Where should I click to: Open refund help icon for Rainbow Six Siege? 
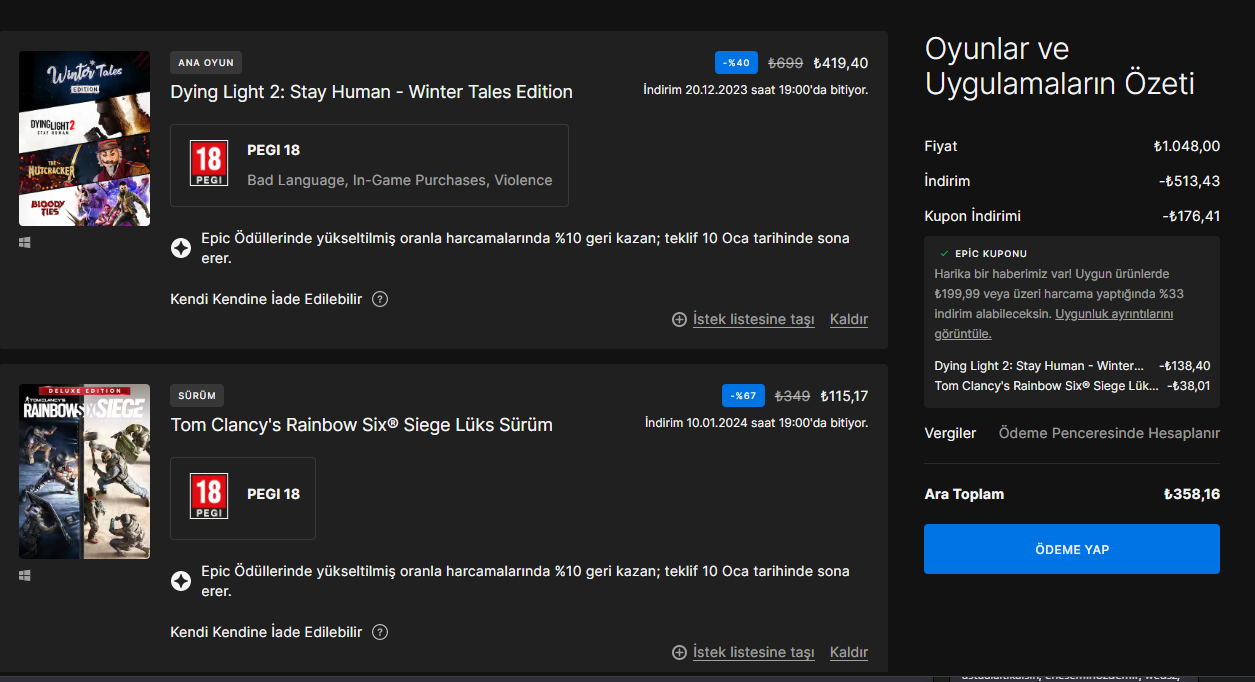[380, 632]
